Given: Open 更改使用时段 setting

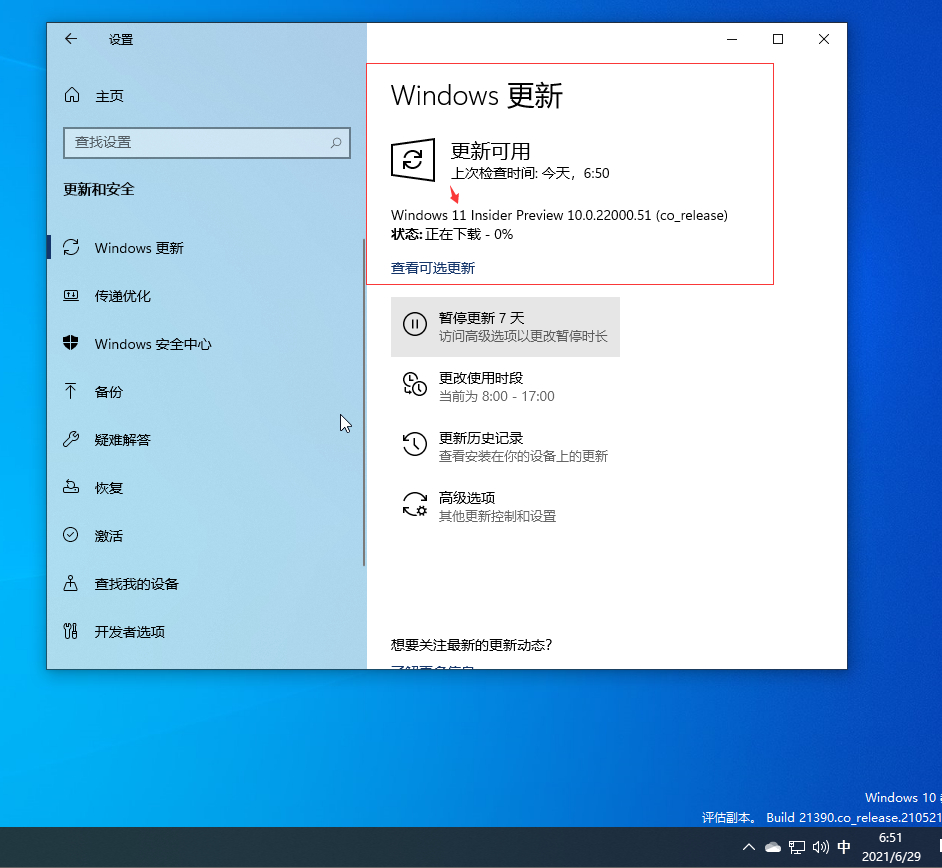Looking at the screenshot, I should click(x=505, y=386).
